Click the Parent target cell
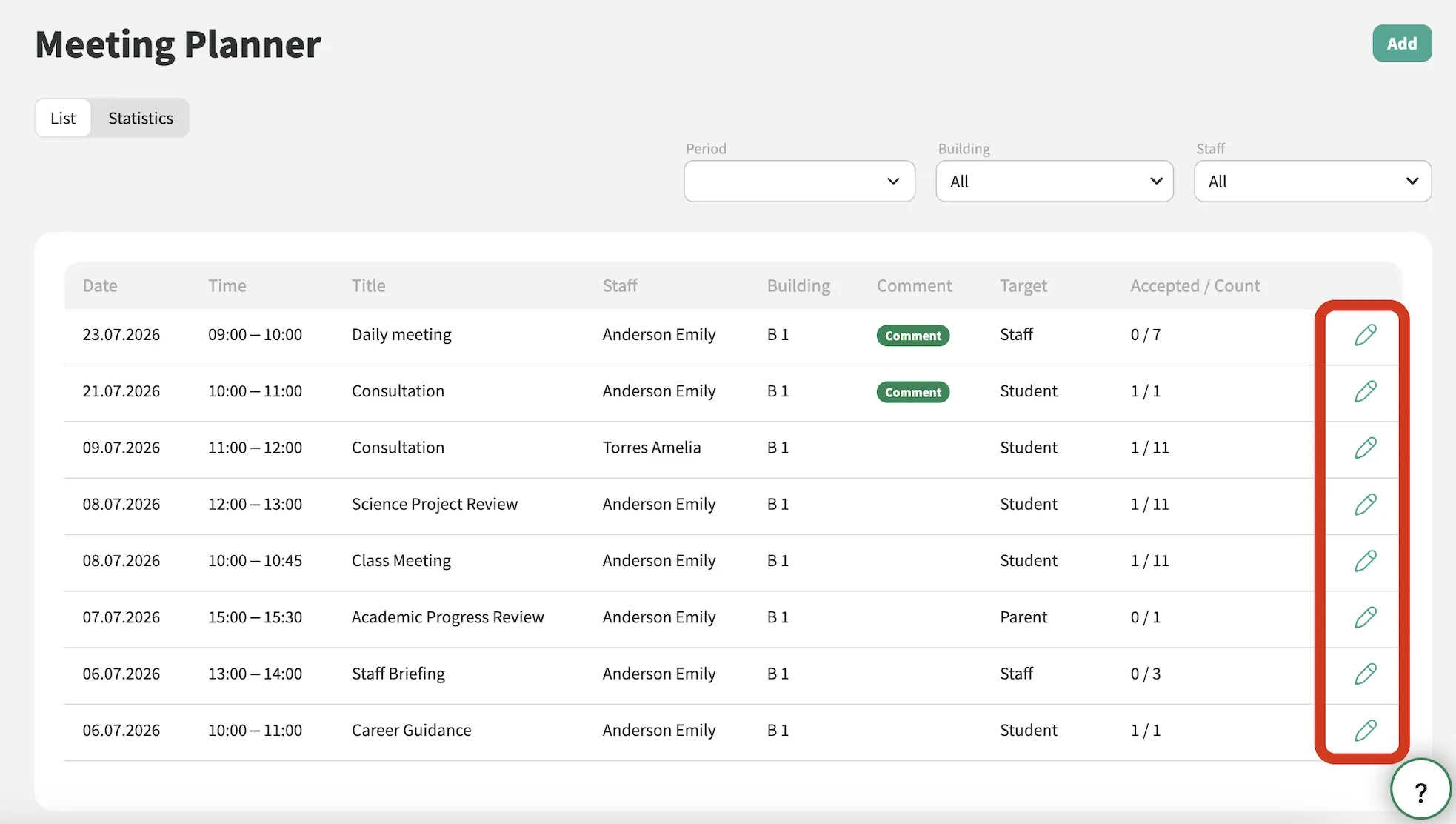This screenshot has width=1456, height=824. pyautogui.click(x=1023, y=617)
